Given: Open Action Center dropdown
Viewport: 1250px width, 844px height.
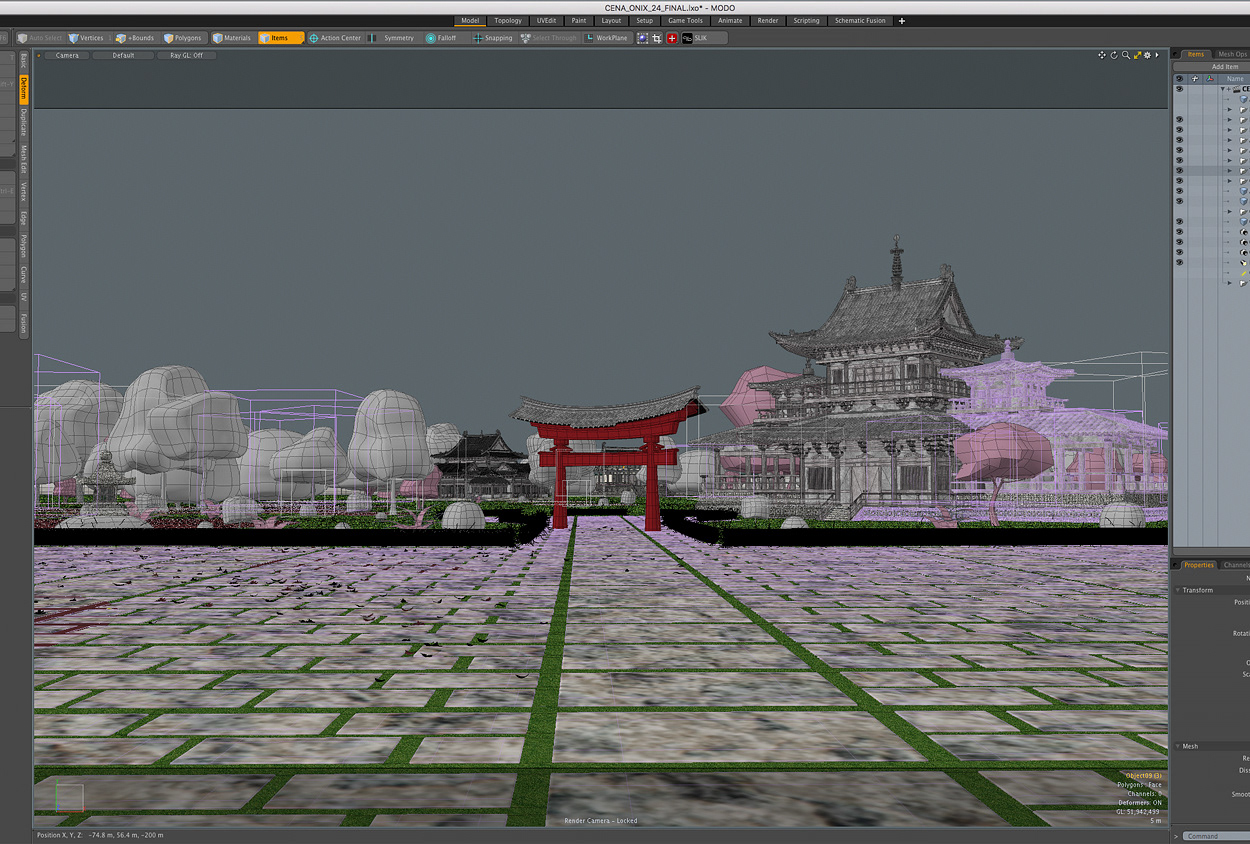Looking at the screenshot, I should (335, 38).
